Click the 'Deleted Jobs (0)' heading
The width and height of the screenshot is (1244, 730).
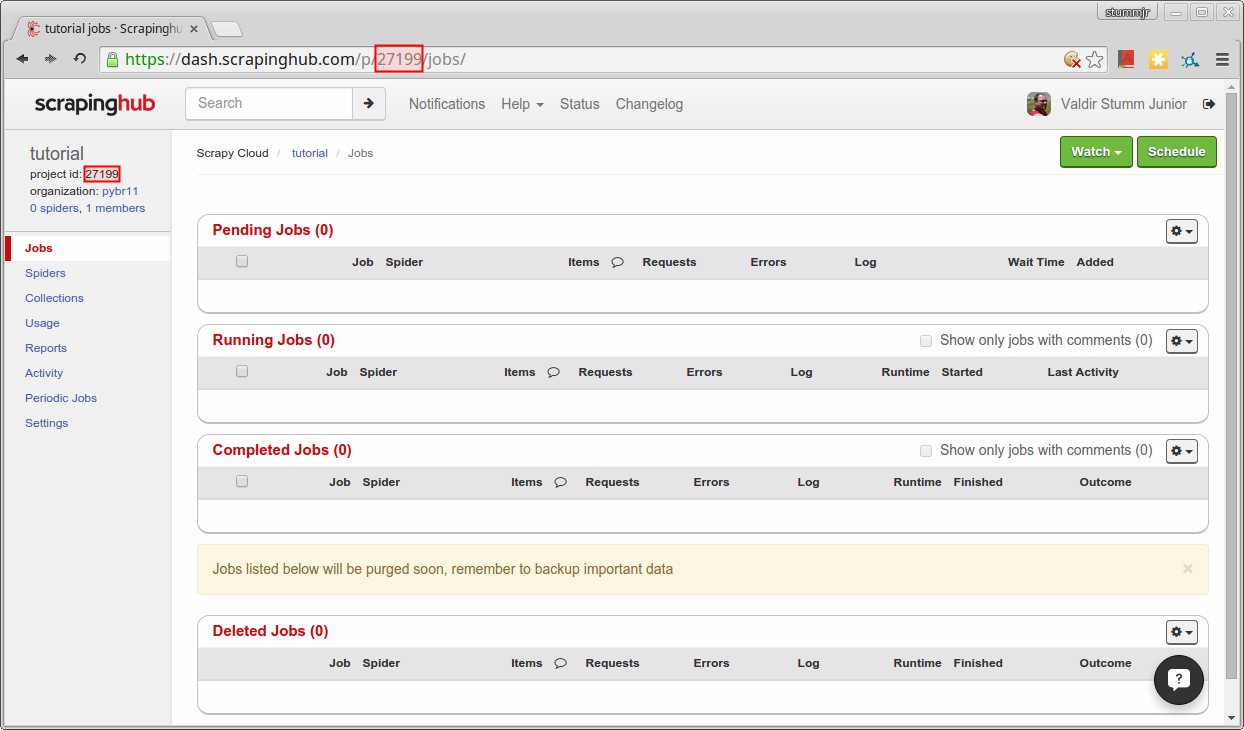[x=270, y=631]
